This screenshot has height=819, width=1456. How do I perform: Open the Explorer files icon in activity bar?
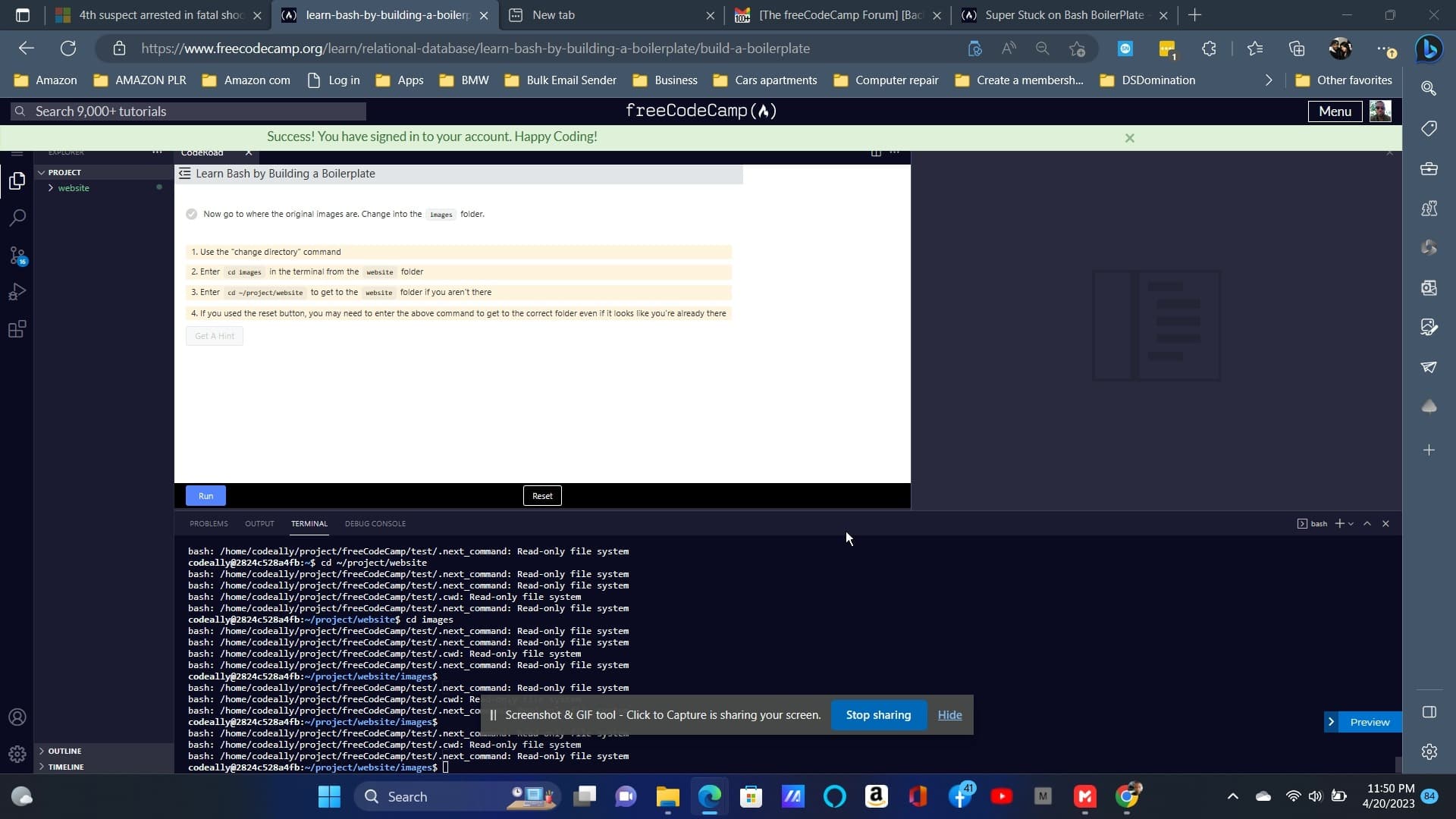tap(17, 181)
